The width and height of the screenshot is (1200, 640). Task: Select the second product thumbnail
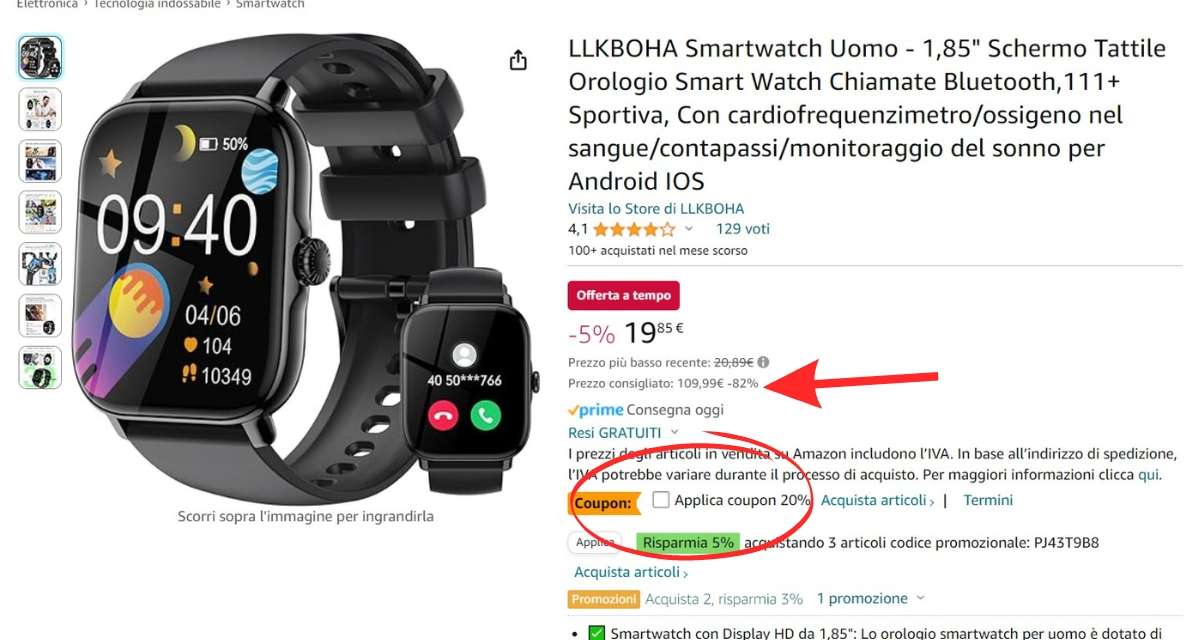40,110
